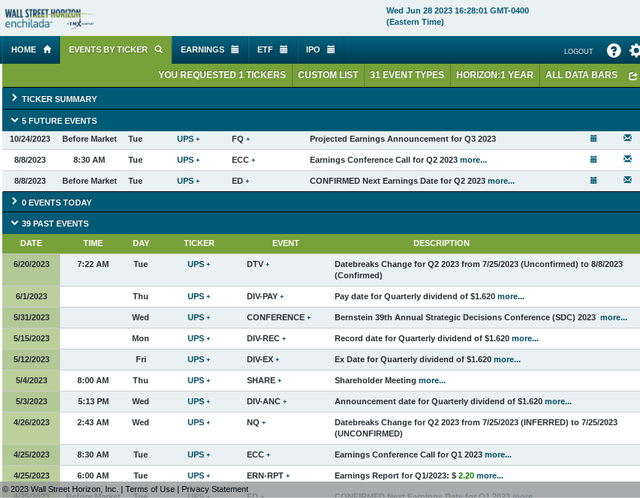Select the 5/31/2023 date cell
The height and width of the screenshot is (498, 640).
pyautogui.click(x=31, y=317)
